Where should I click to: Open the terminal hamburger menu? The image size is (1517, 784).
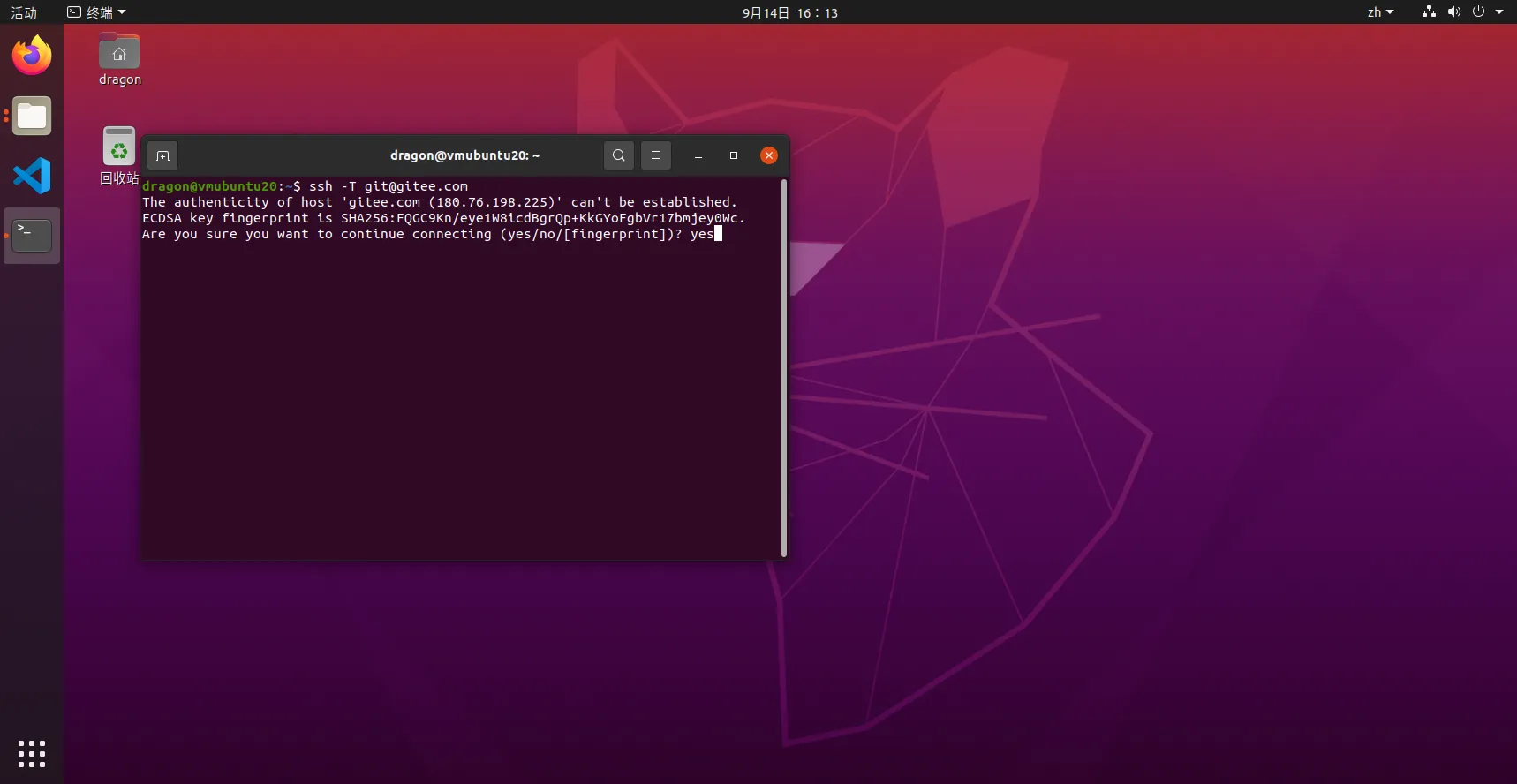pos(655,155)
